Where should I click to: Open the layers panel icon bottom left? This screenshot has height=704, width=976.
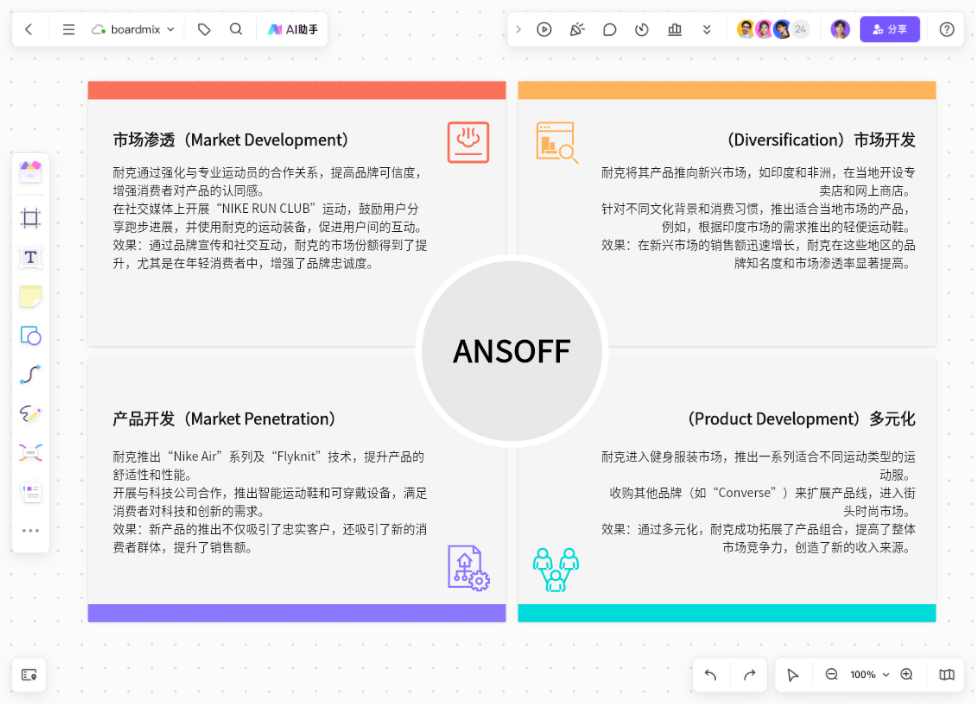click(x=29, y=675)
